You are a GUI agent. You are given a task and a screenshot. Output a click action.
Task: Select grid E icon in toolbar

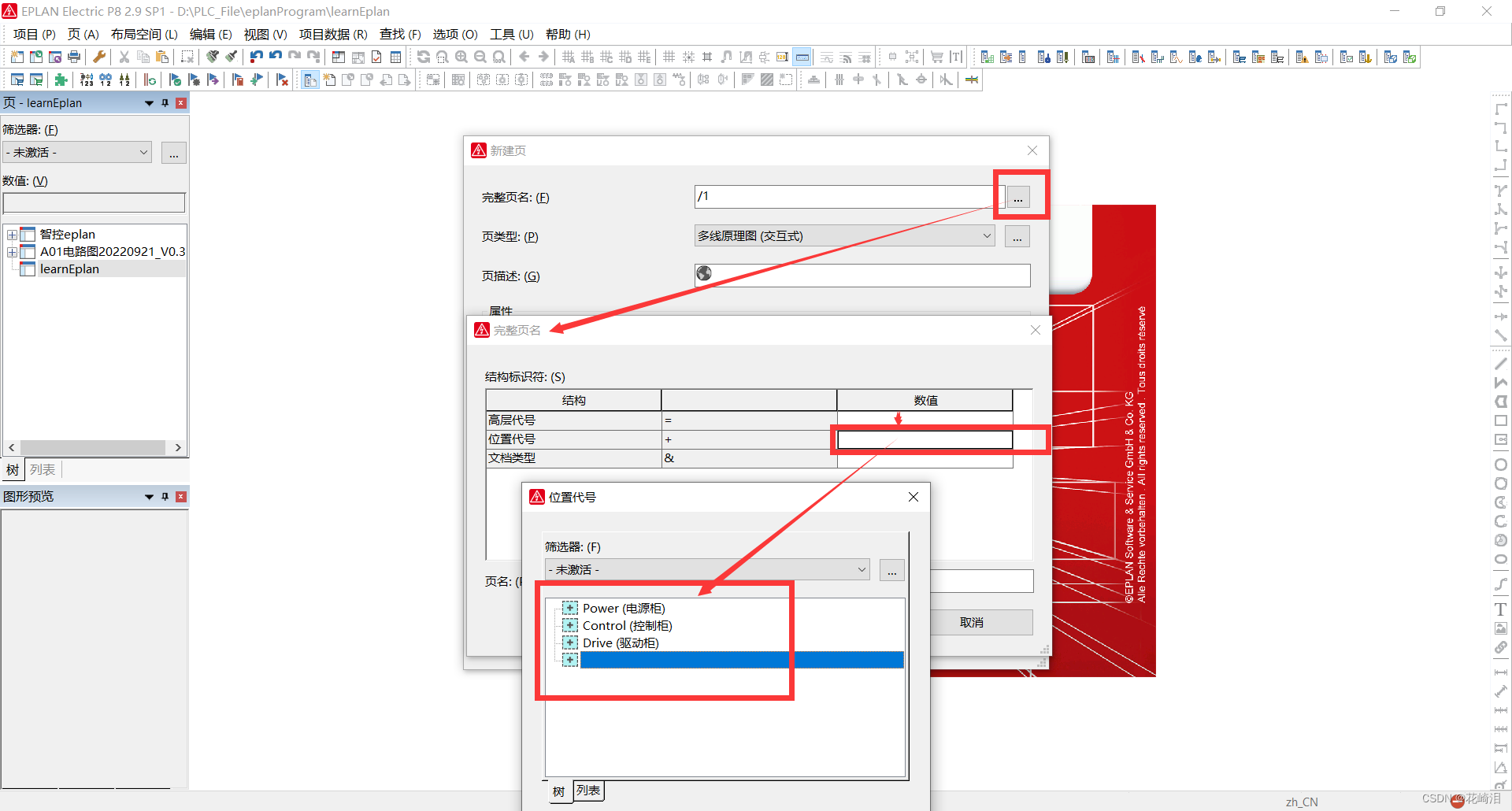[644, 57]
